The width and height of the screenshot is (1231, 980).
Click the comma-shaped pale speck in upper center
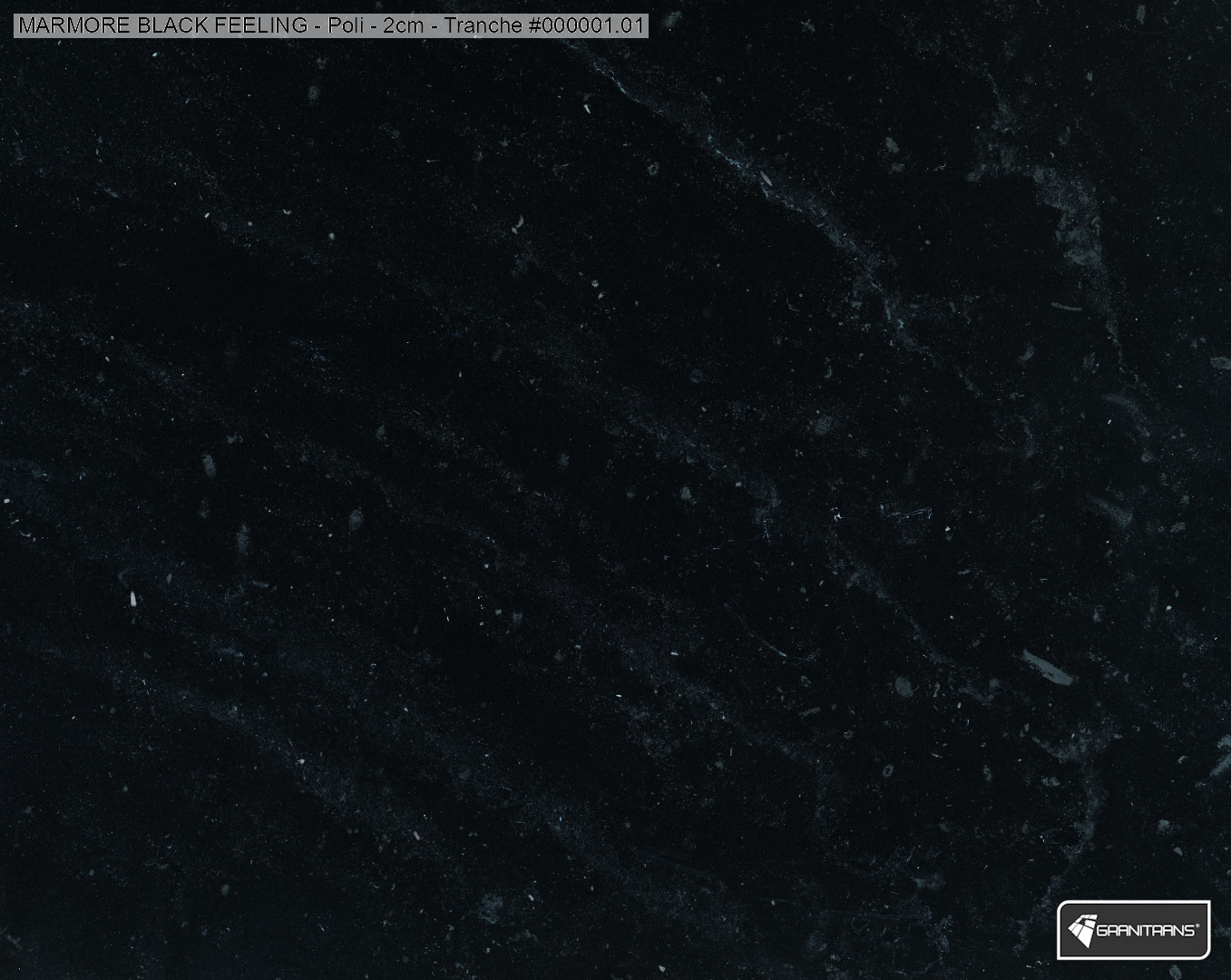519,221
